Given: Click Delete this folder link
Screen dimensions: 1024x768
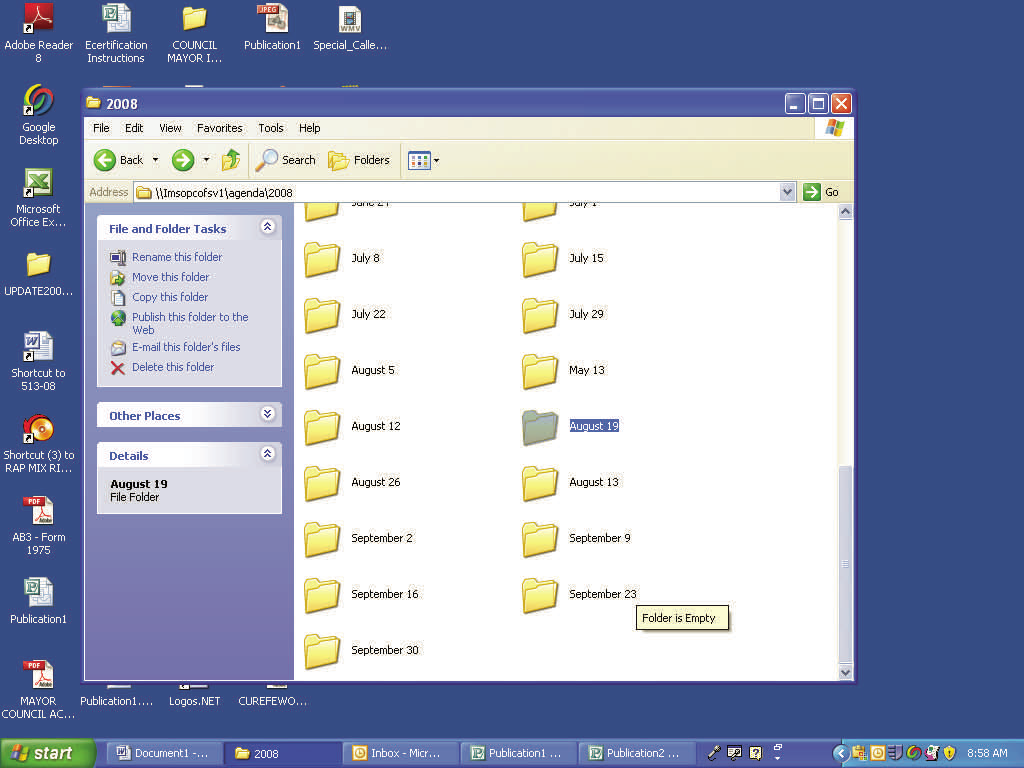Looking at the screenshot, I should click(x=173, y=368).
